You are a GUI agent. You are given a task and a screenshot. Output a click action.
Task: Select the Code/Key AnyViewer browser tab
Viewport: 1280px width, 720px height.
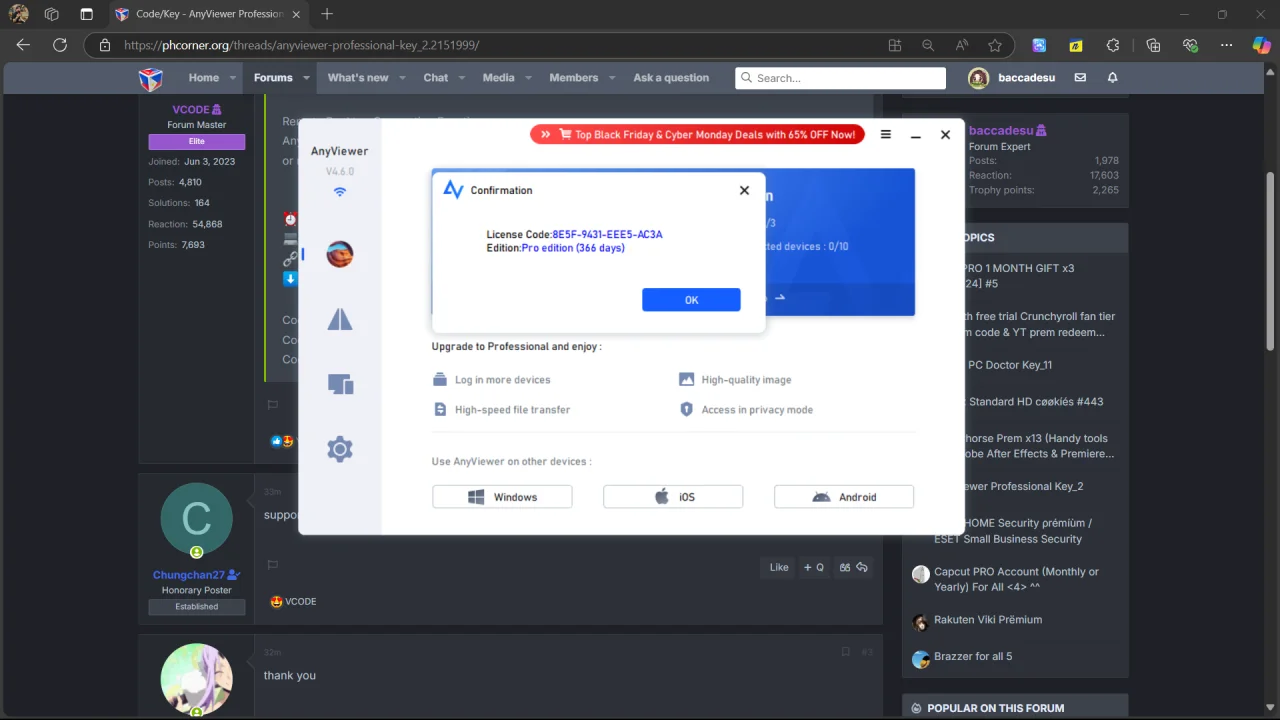pos(208,14)
